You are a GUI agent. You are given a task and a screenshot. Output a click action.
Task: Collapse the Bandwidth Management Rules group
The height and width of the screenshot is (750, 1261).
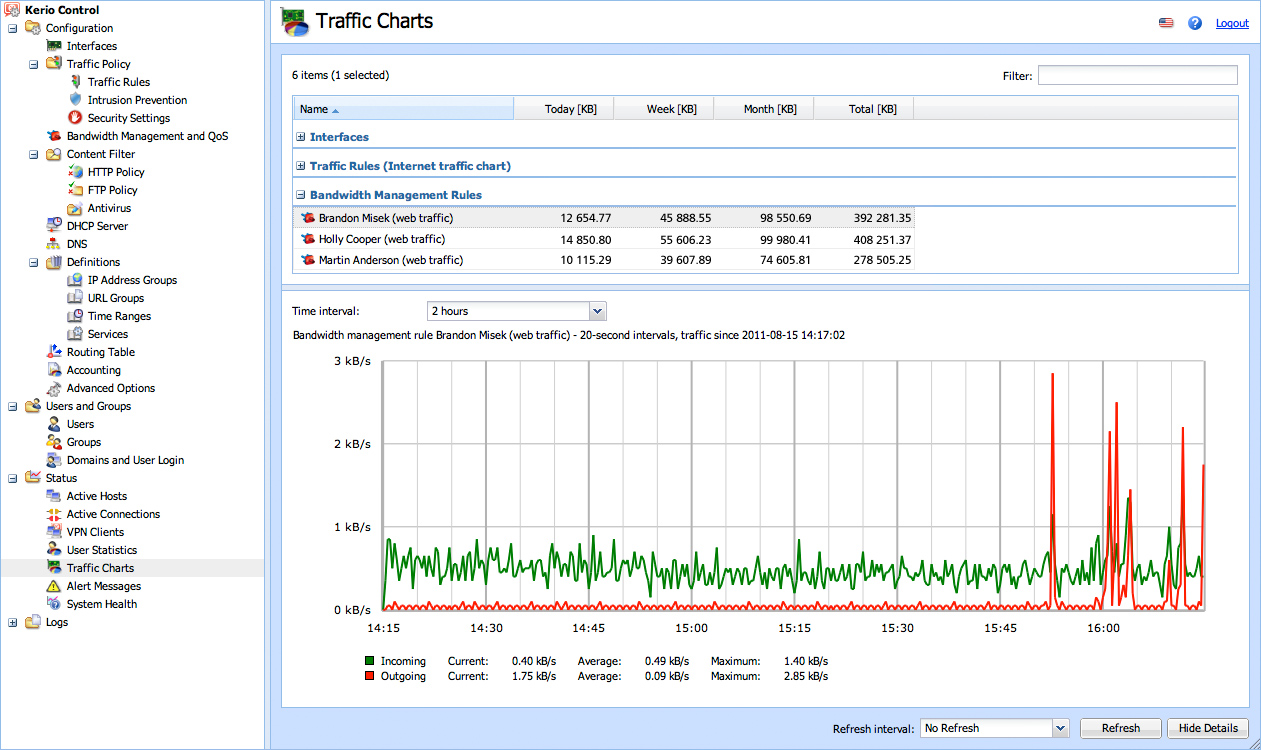(x=301, y=196)
